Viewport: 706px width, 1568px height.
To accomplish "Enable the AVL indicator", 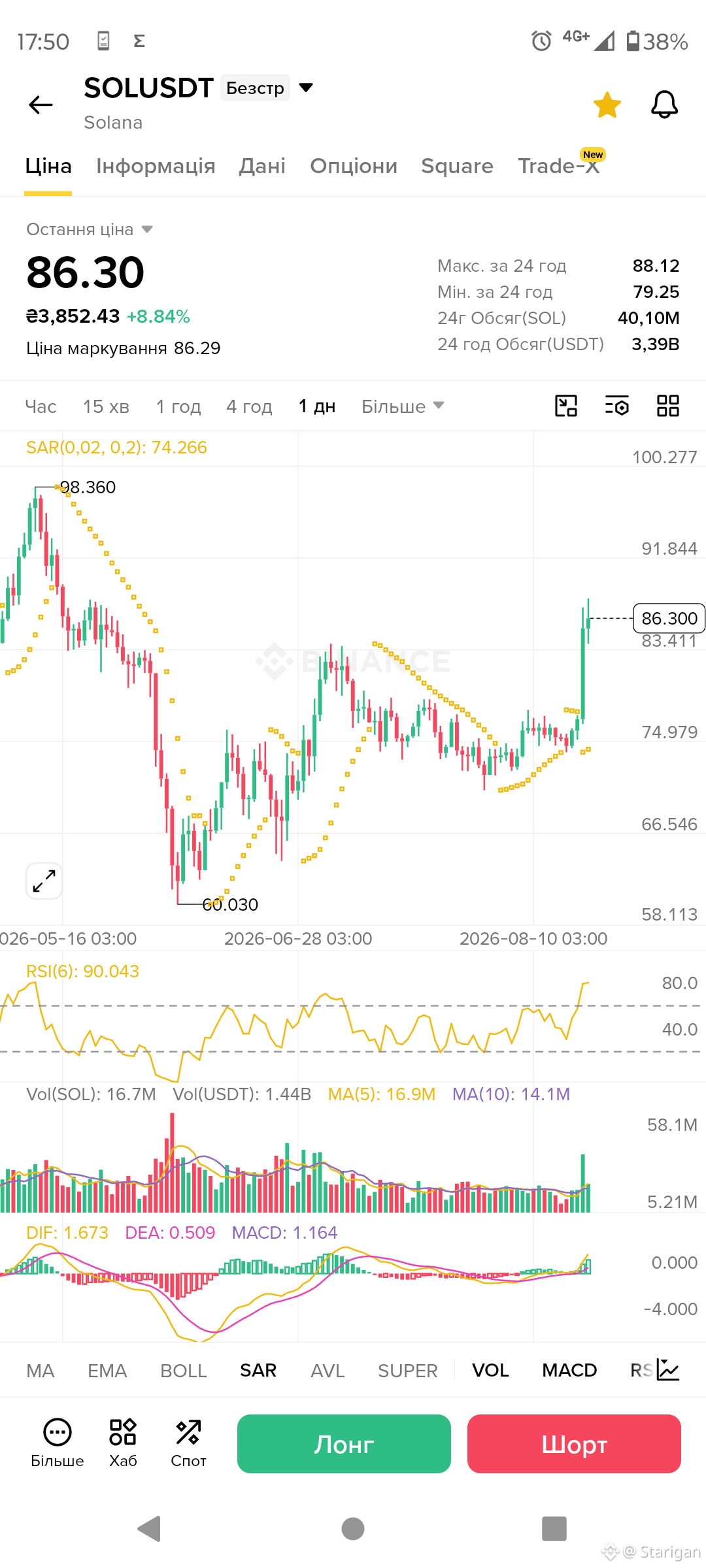I will (328, 1371).
